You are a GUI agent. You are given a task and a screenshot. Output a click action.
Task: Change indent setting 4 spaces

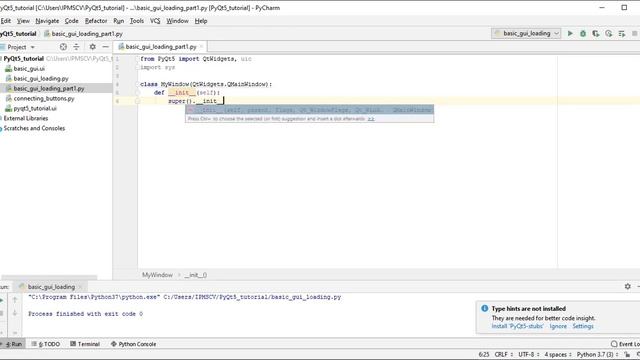click(x=558, y=354)
